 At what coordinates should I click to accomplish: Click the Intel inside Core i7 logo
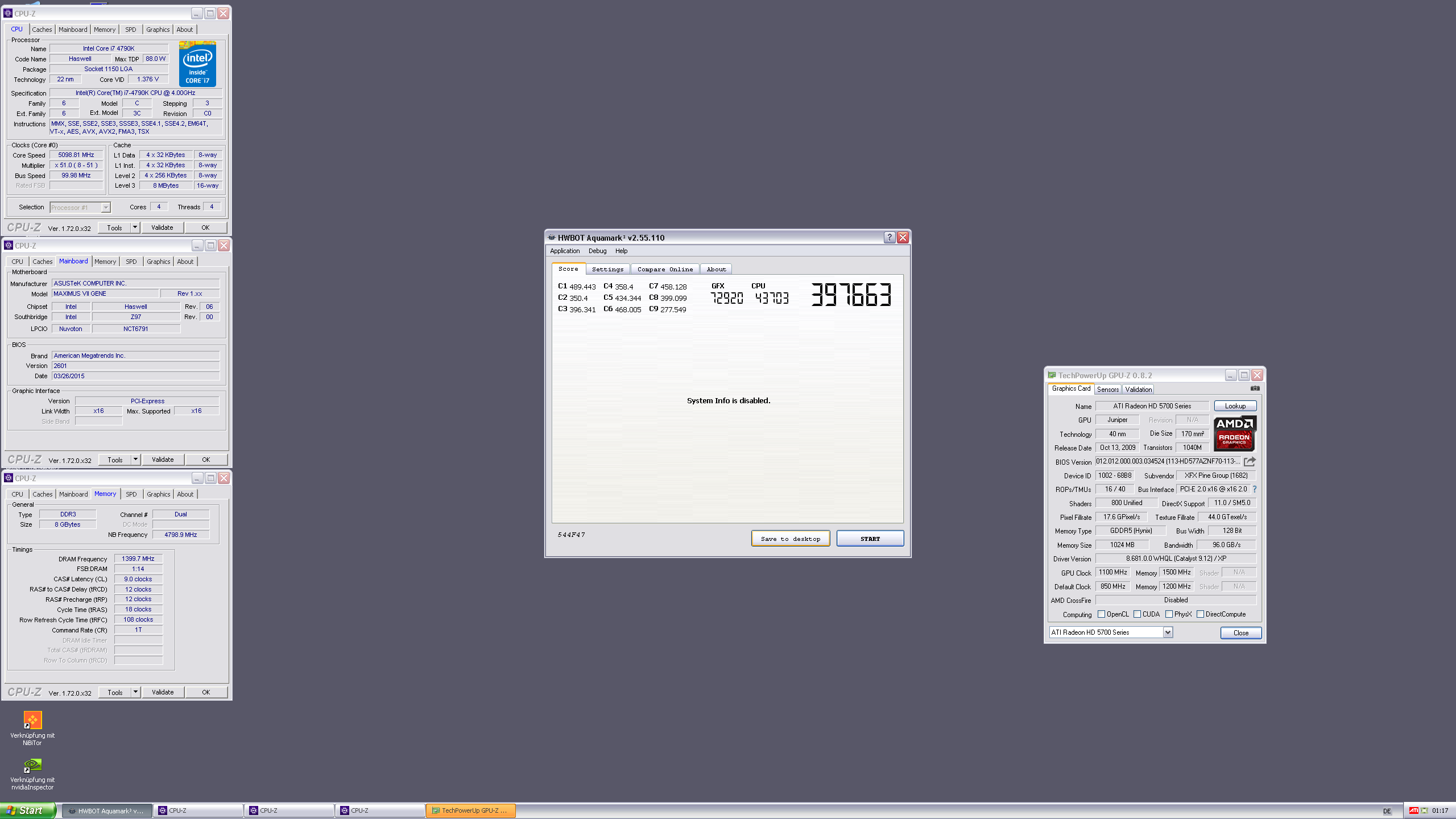(x=197, y=64)
